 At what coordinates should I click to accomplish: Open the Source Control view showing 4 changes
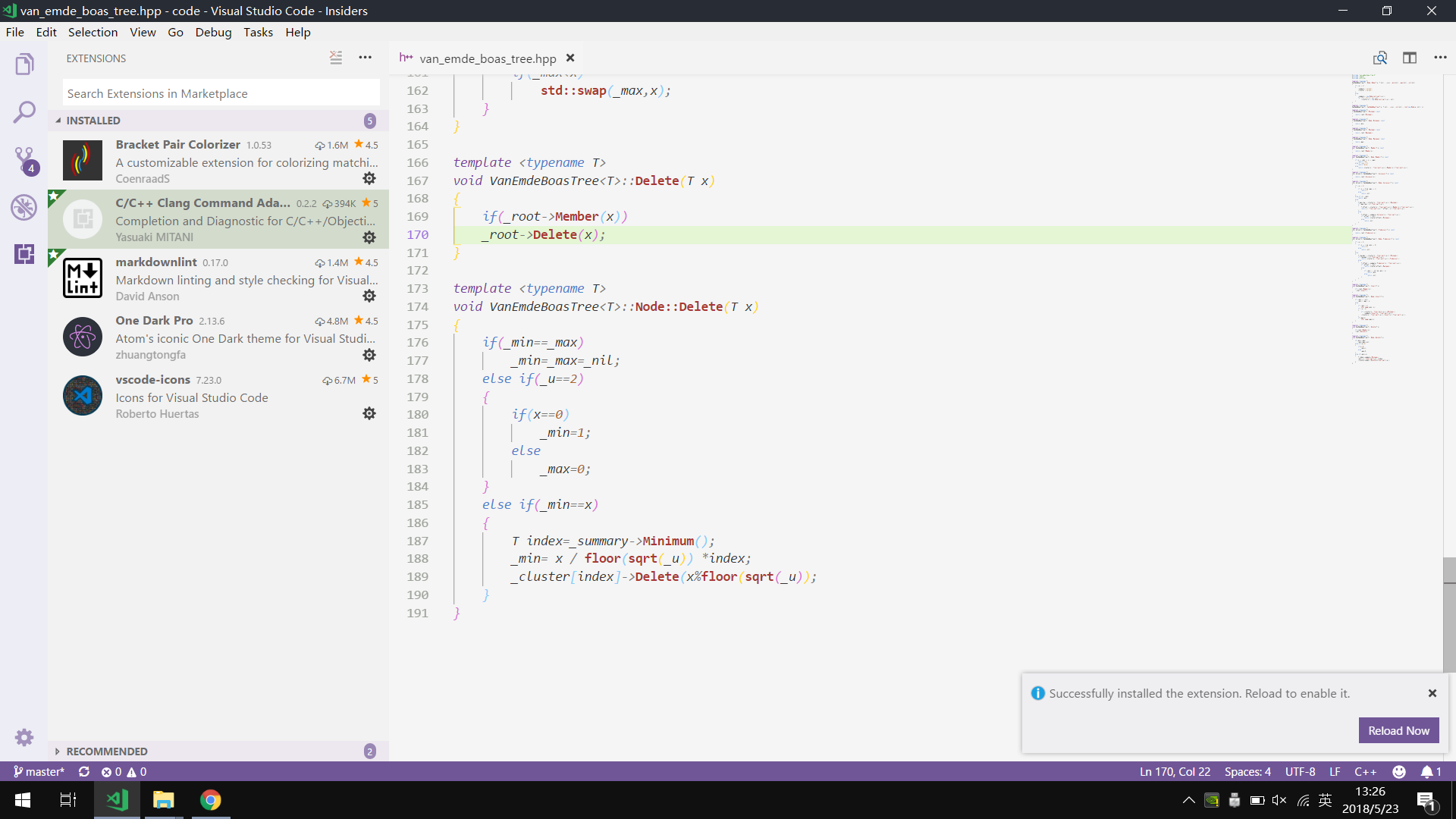click(x=24, y=158)
